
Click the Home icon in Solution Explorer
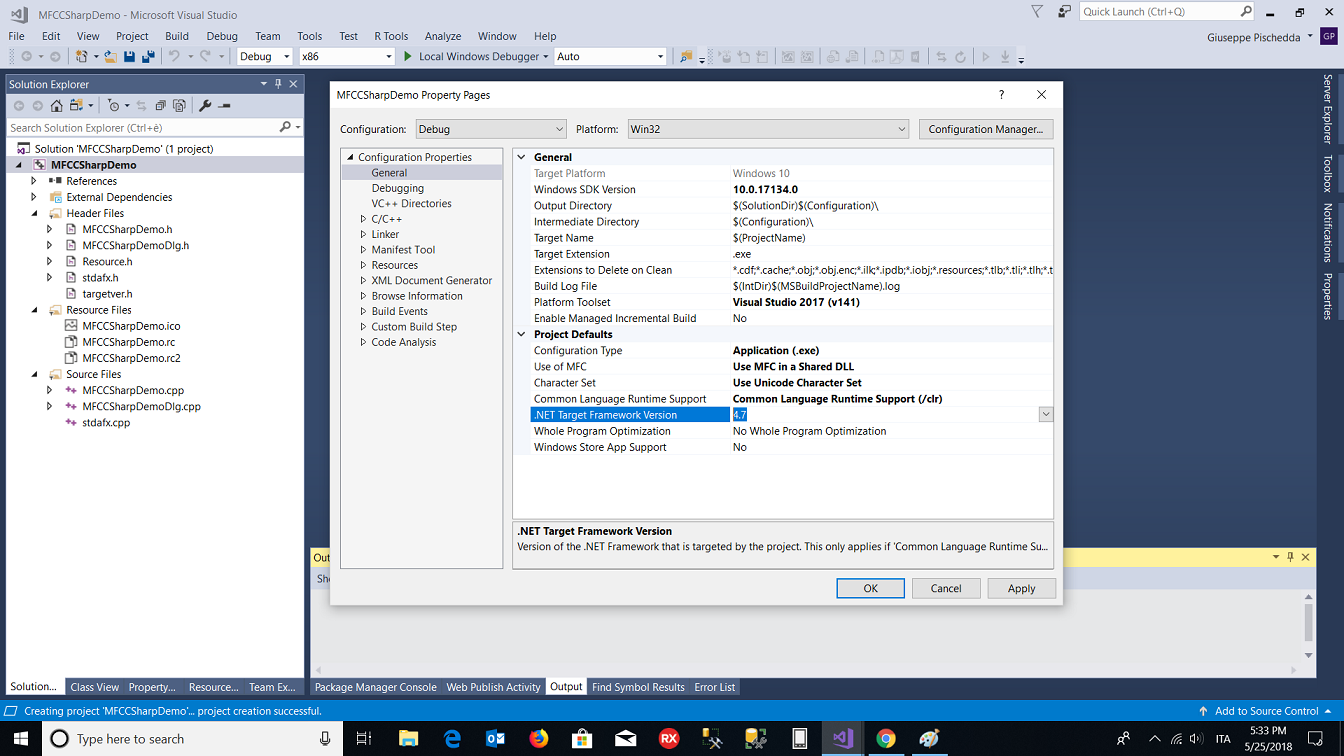[57, 106]
